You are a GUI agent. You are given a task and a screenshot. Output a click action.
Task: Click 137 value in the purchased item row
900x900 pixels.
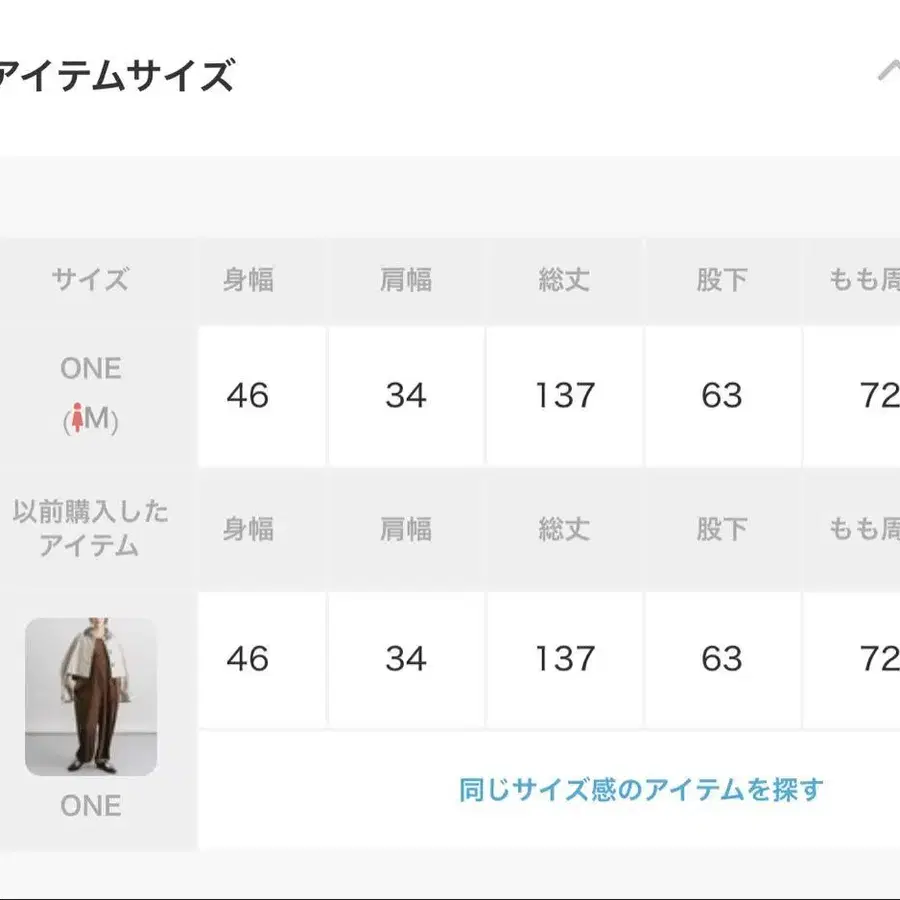coord(564,659)
